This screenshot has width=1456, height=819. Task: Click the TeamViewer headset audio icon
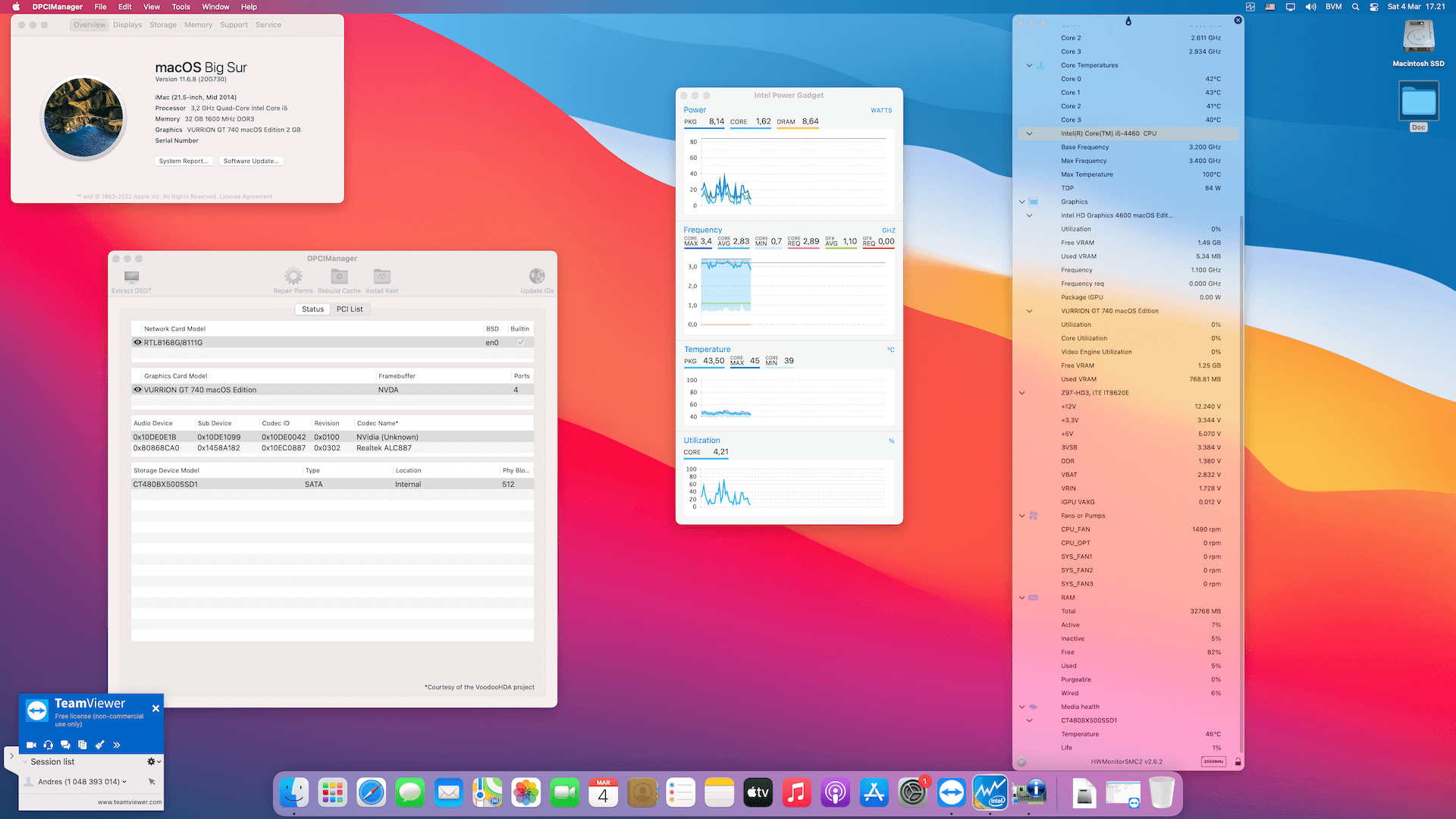pyautogui.click(x=49, y=745)
